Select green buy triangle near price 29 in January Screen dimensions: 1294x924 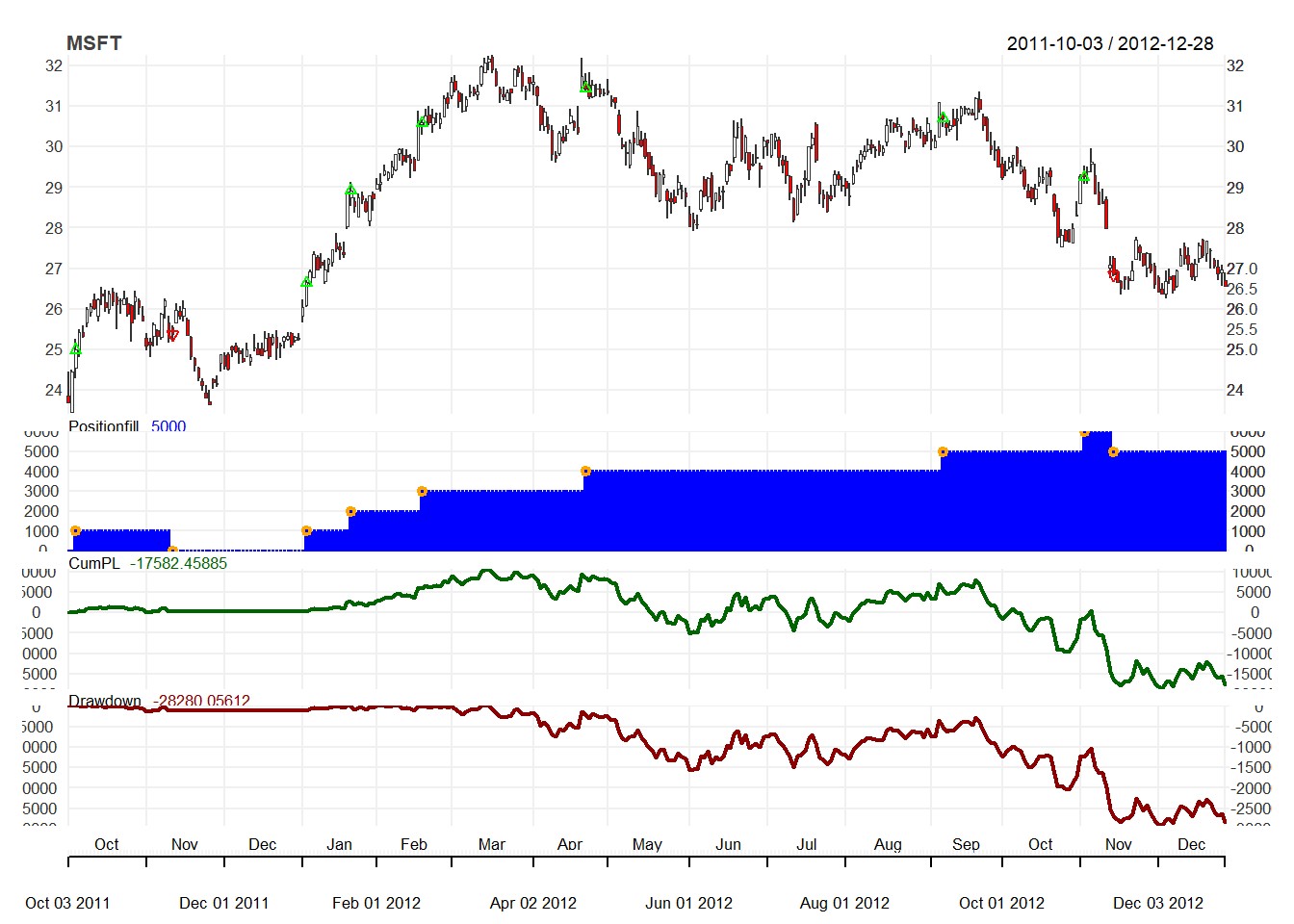pos(350,190)
